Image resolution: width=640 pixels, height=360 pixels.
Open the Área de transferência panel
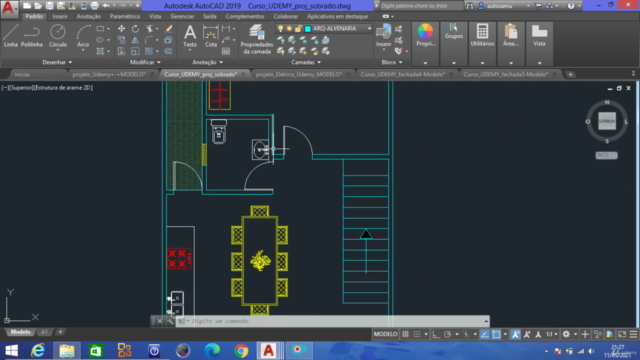[x=511, y=35]
